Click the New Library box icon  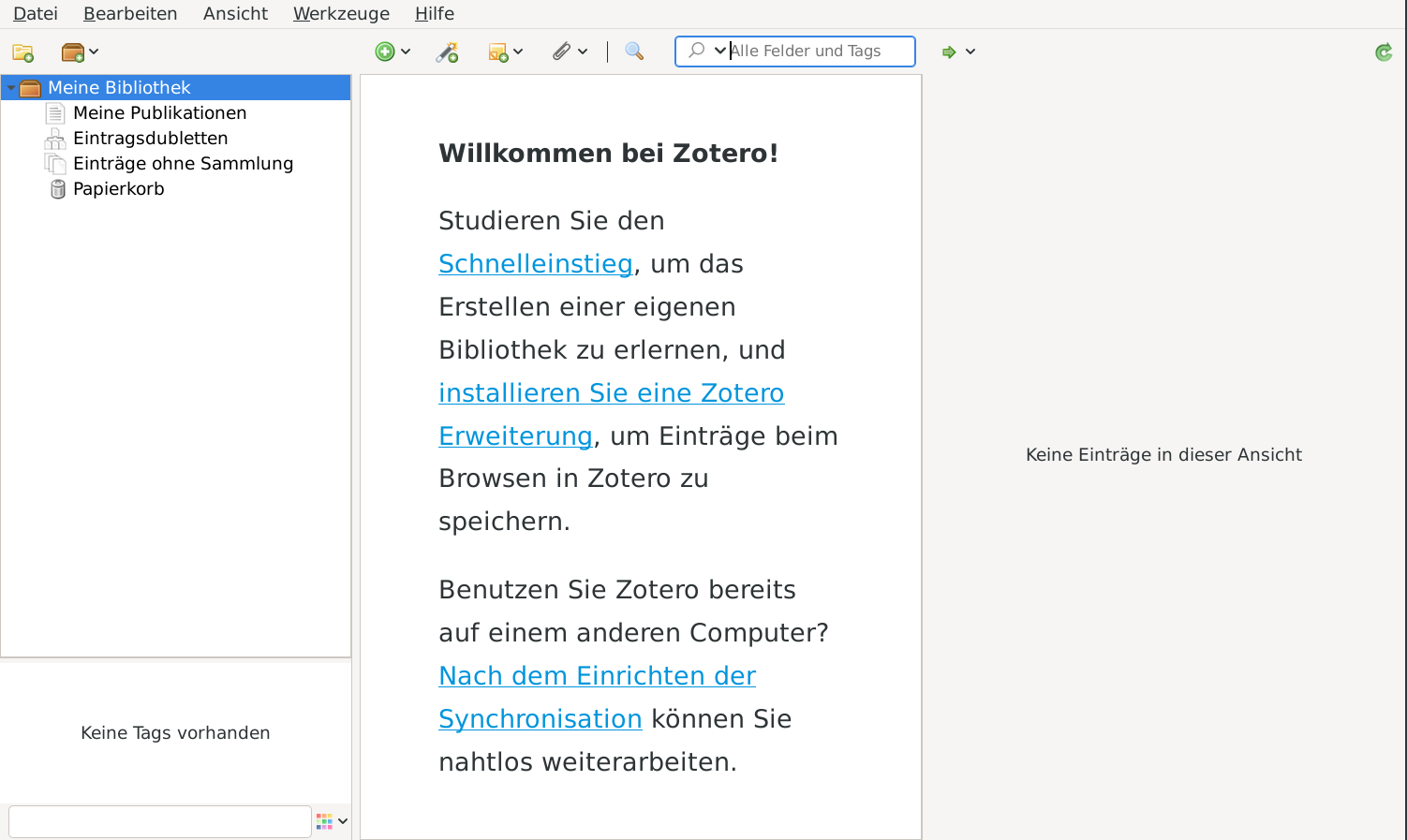[x=73, y=52]
